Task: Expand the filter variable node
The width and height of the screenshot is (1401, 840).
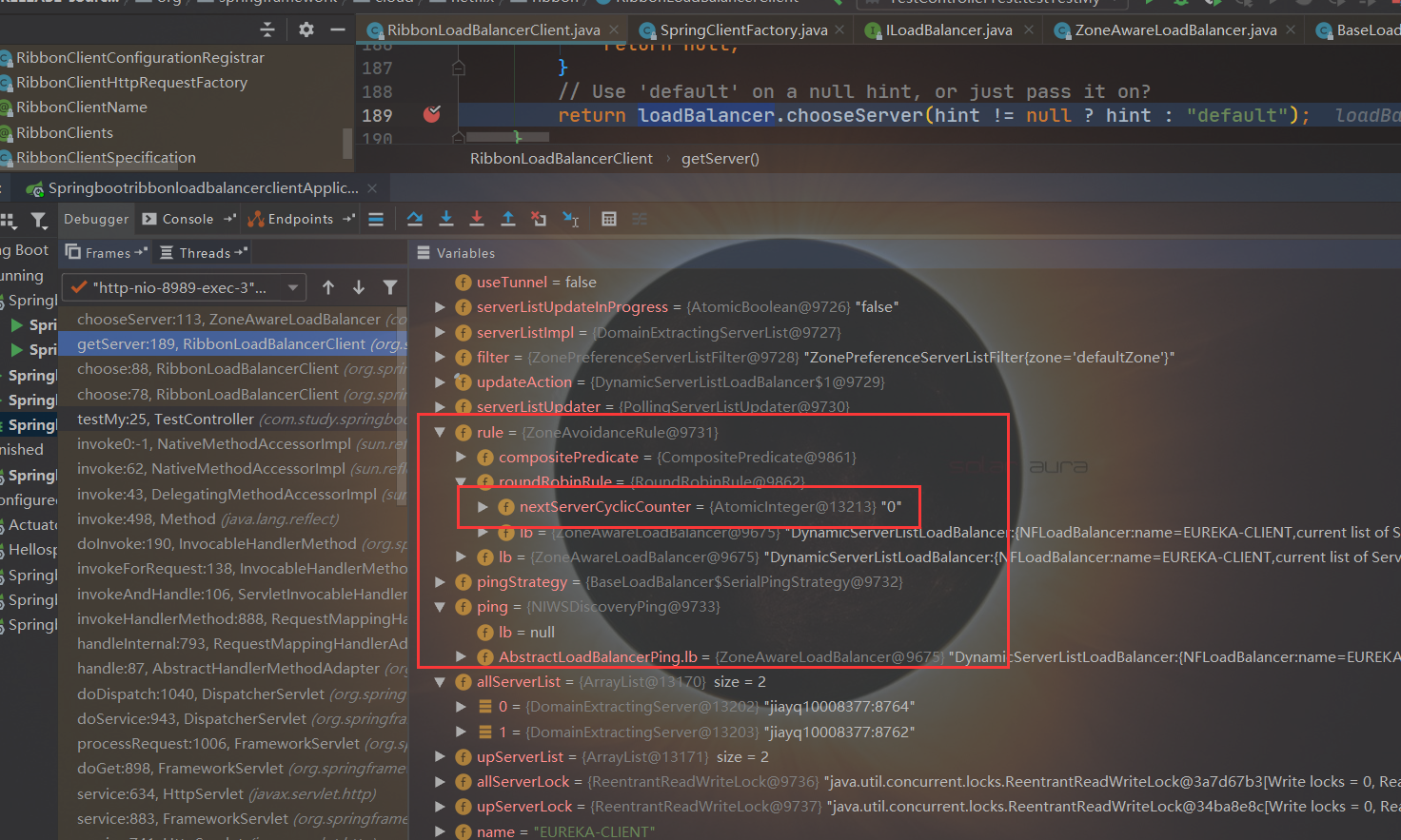Action: click(440, 357)
